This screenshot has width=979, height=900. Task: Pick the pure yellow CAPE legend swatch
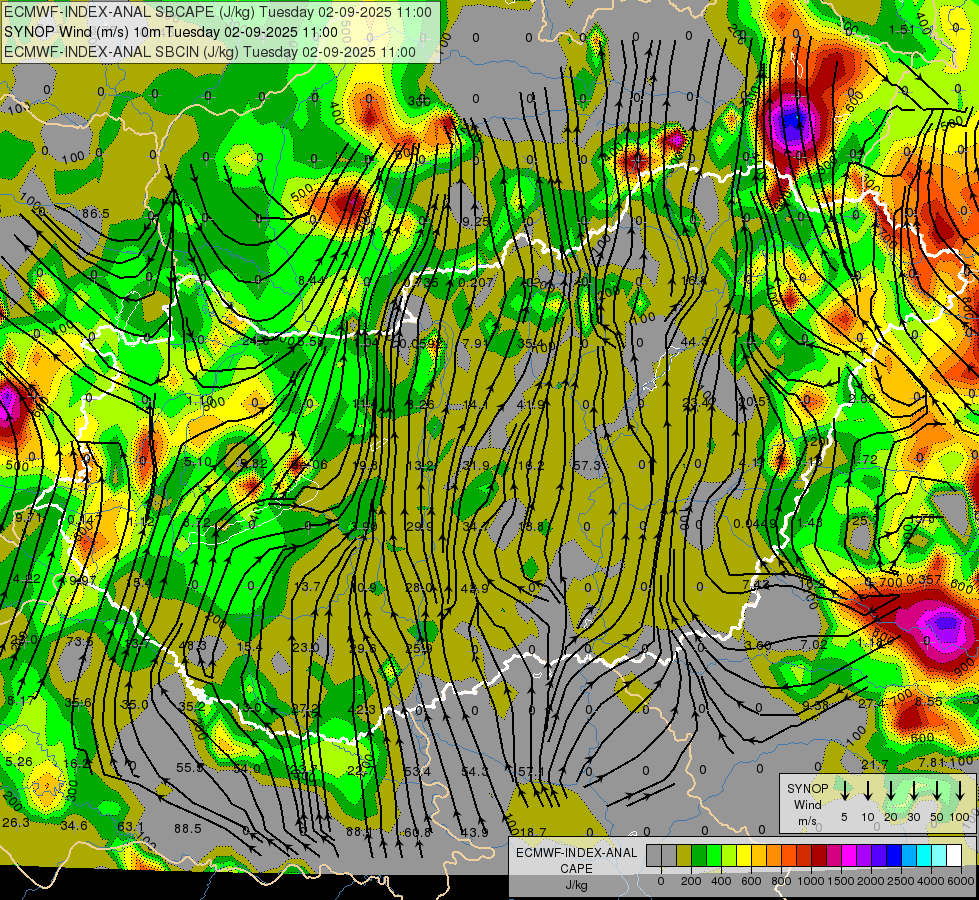click(744, 855)
